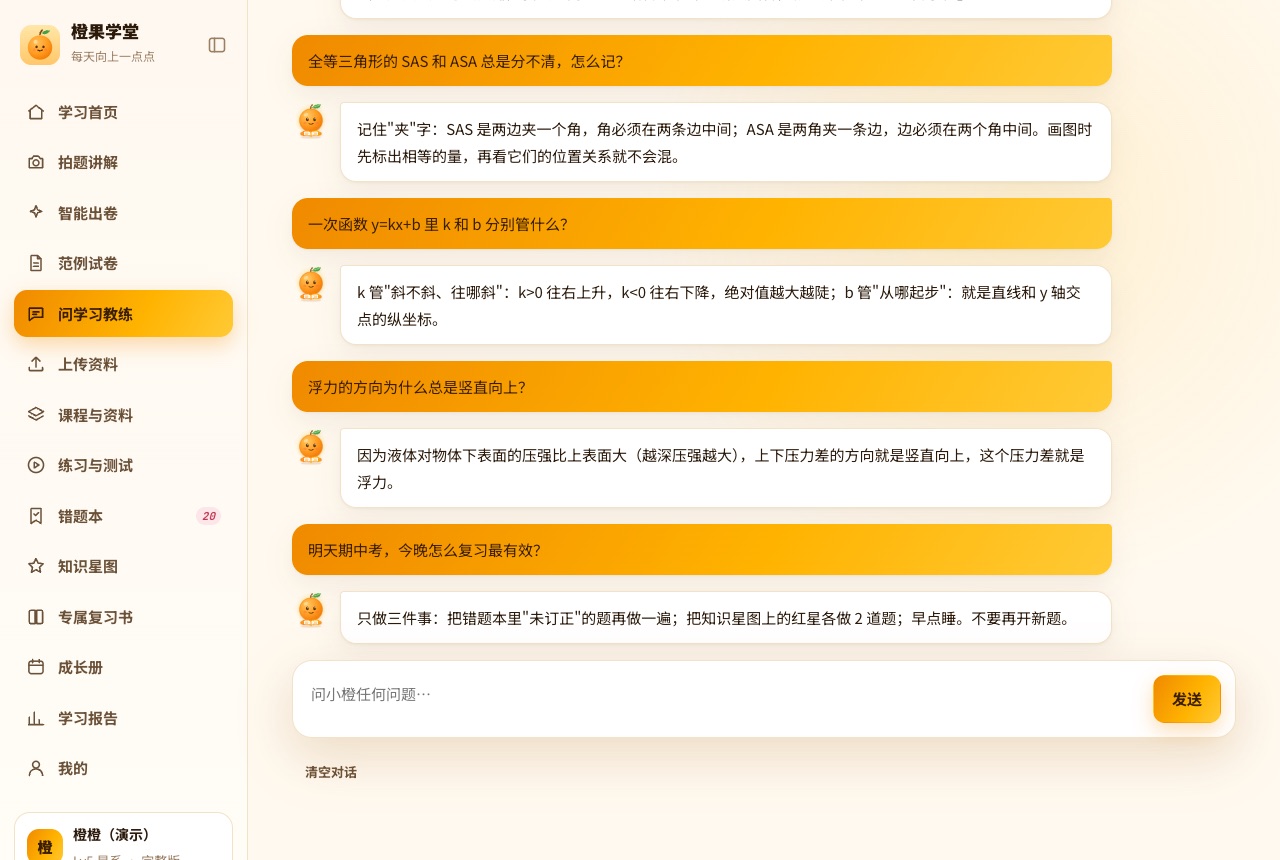Screen dimensions: 1280x860
Task: Click the answer starting with 因为液体对物体下表面
Action: tap(726, 468)
